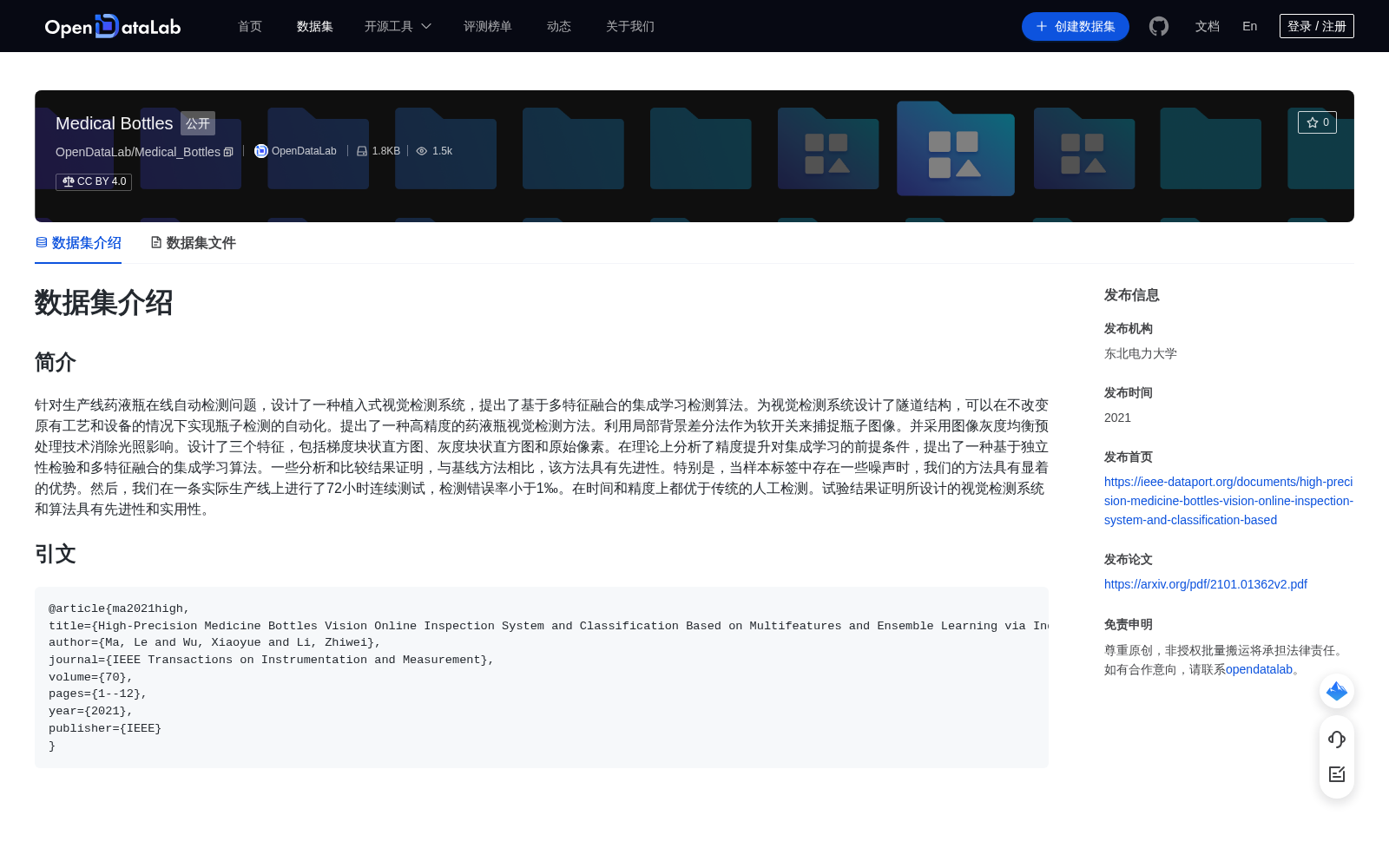Viewport: 1389px width, 868px height.
Task: Switch language to En
Action: (1250, 26)
